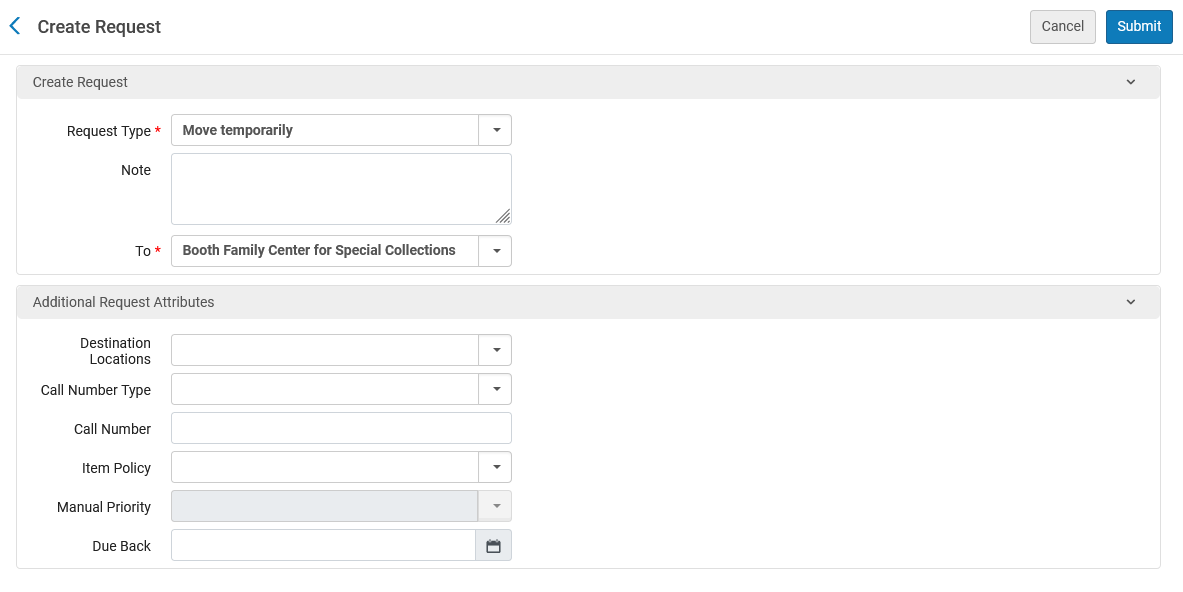Click the Note field resize handle
This screenshot has height=592, width=1183.
tap(503, 216)
